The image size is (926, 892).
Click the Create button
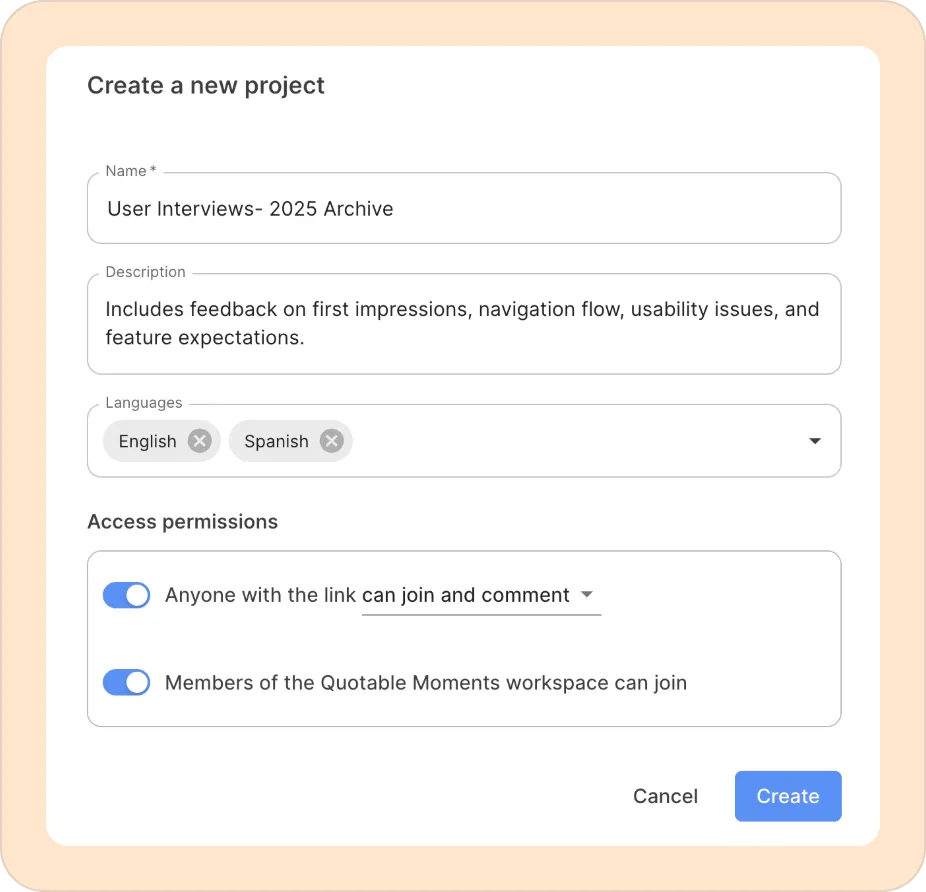pos(788,796)
